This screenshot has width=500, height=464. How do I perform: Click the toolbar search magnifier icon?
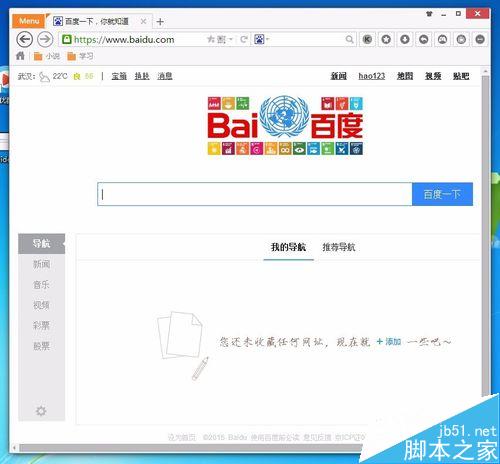[x=349, y=39]
